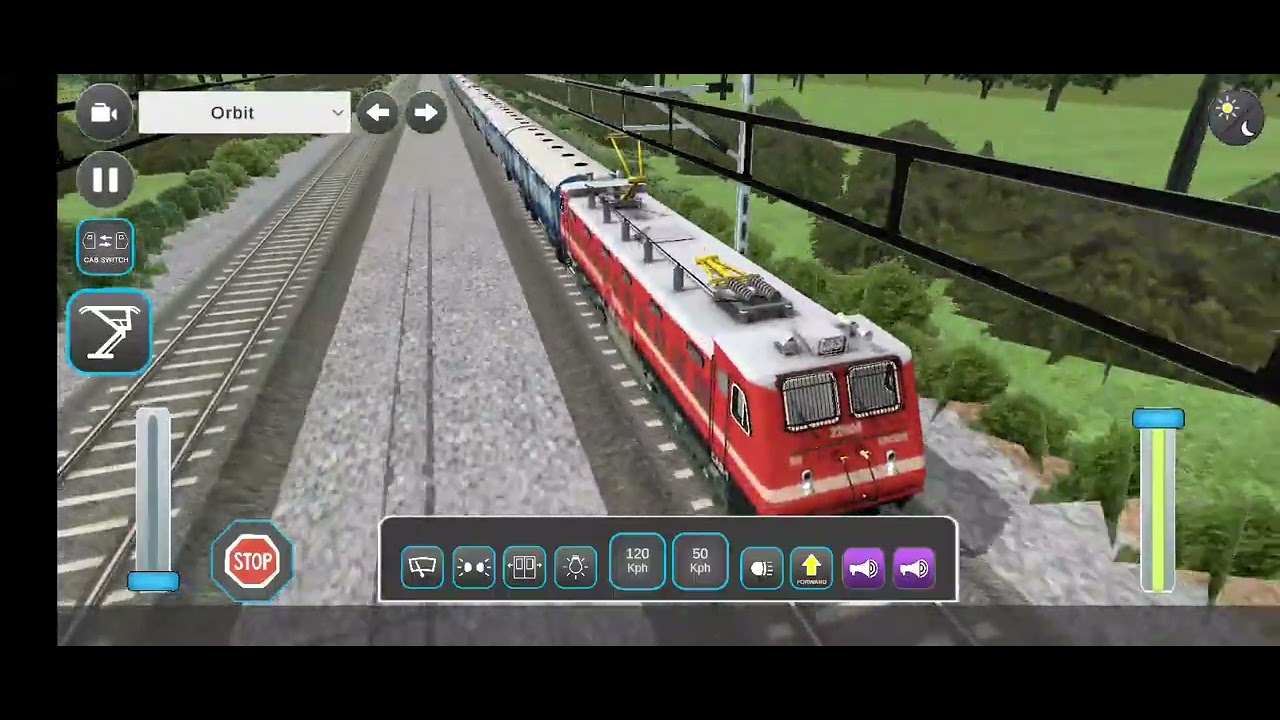The image size is (1280, 720).
Task: Toggle day/night mode icon
Action: tap(1236, 118)
